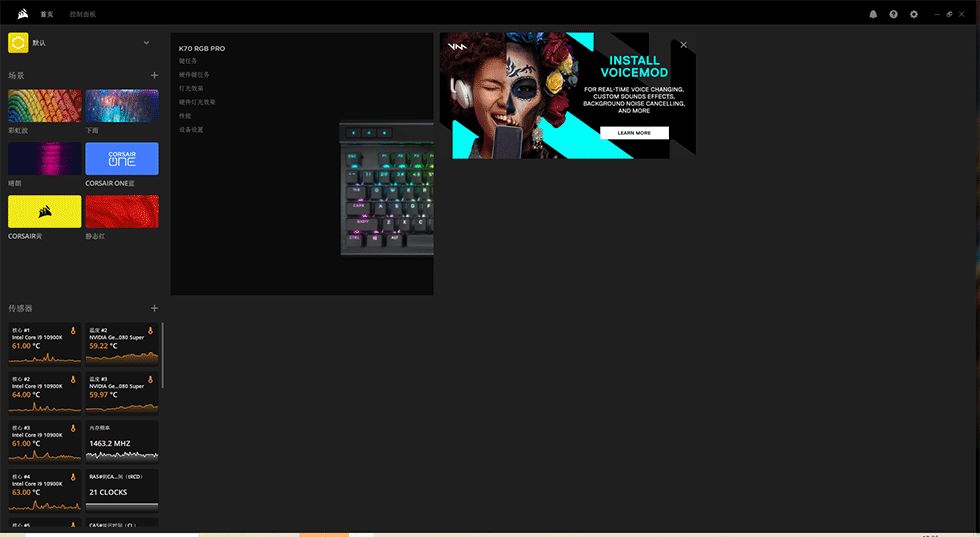Click the sensor panel scrollbar
Screen dimensions: 980x537
click(162, 355)
